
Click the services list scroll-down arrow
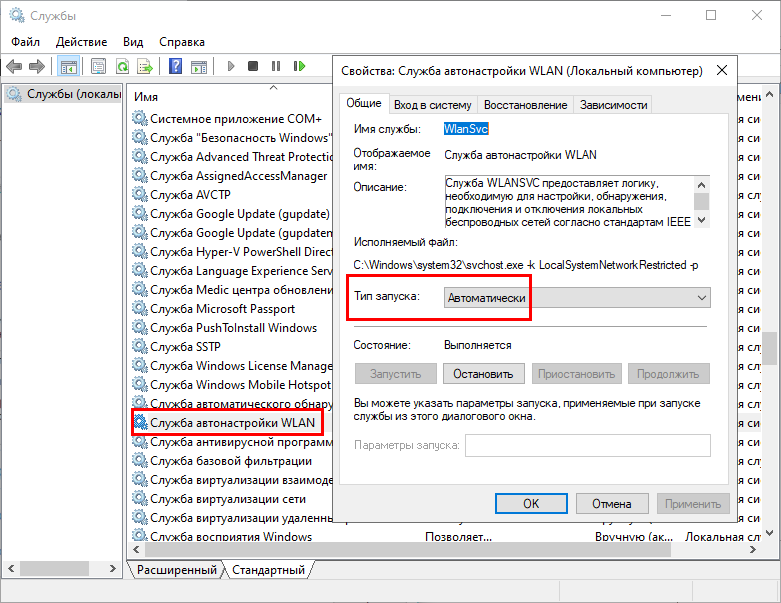[769, 533]
